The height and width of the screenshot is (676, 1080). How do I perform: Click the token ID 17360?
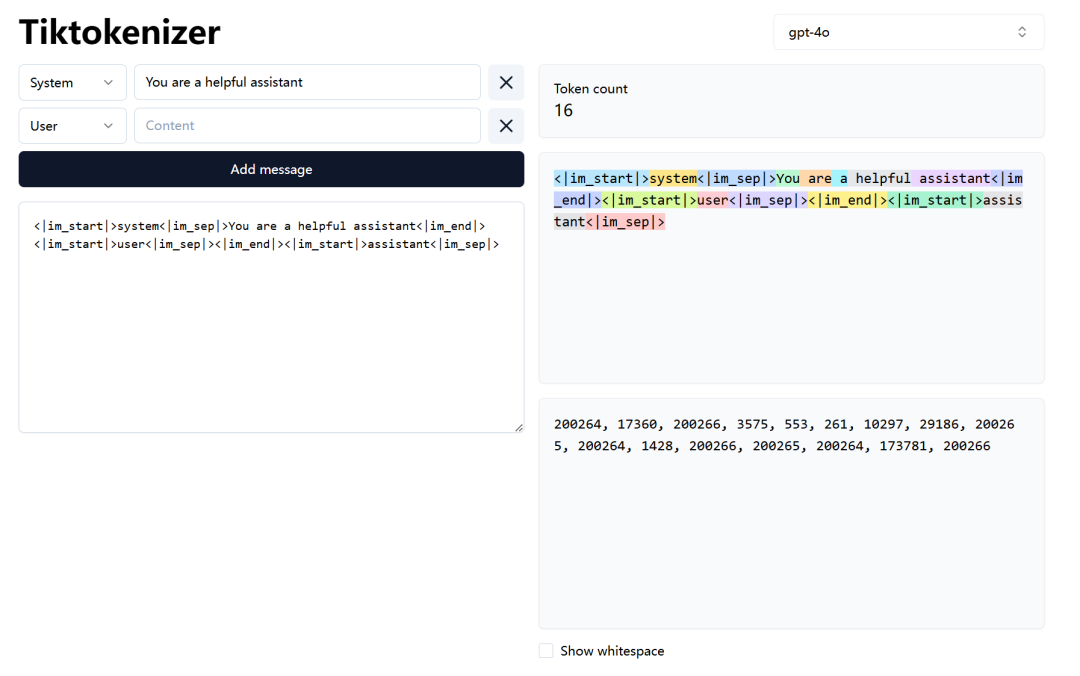[x=636, y=424]
